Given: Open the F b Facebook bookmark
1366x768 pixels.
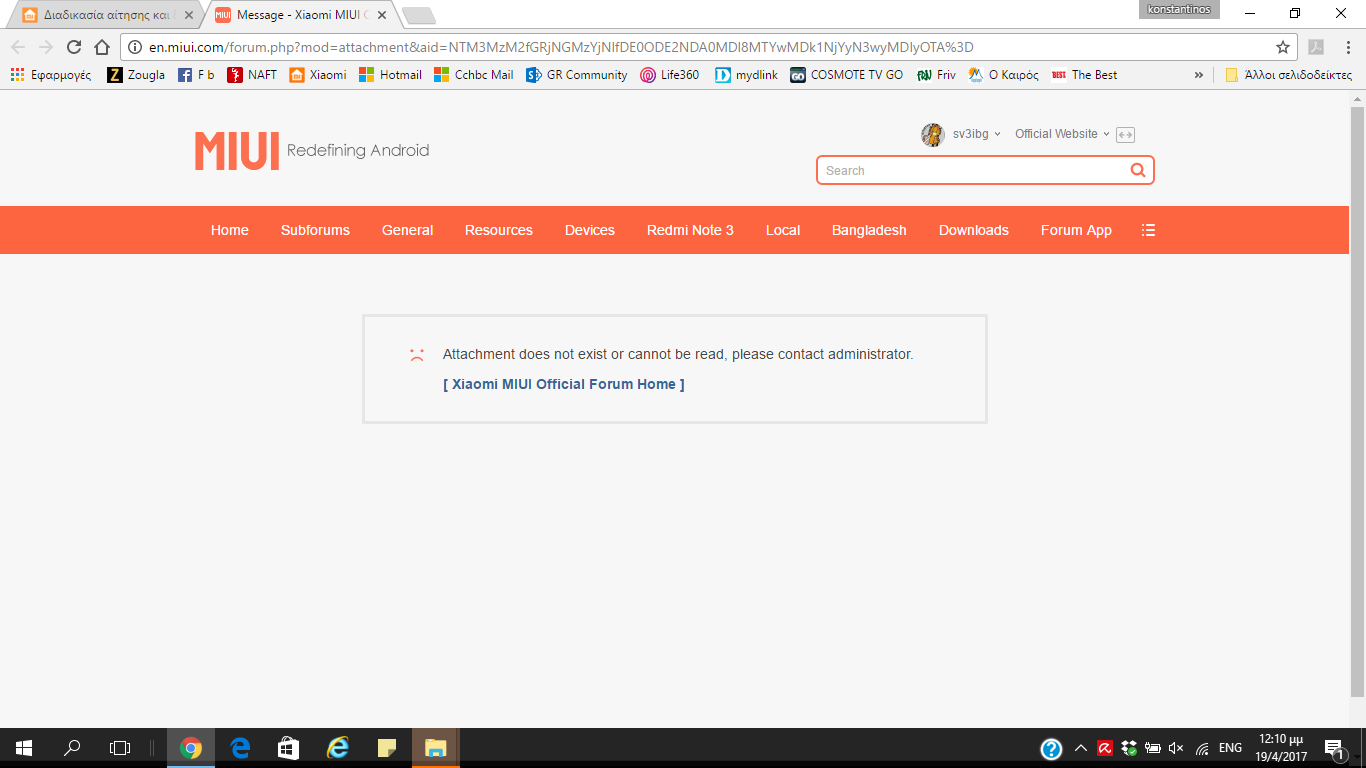Looking at the screenshot, I should [x=196, y=75].
